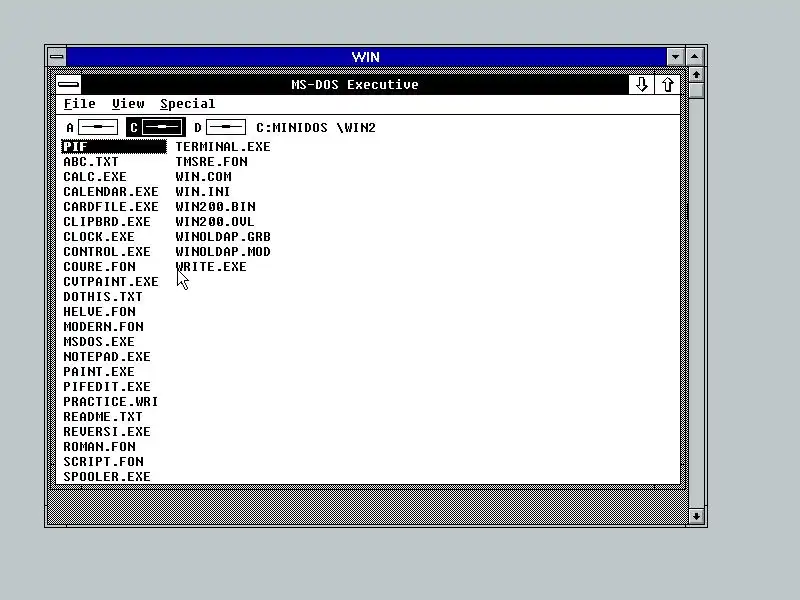Click the WIN window scrollbar down arrow
Screen dimensions: 800x600
click(696, 516)
